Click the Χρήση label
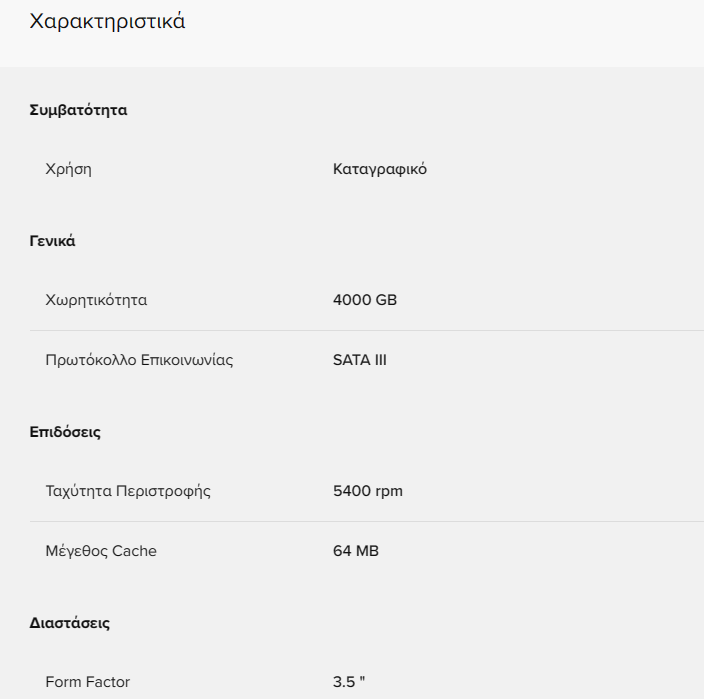The image size is (704, 699). (x=68, y=169)
